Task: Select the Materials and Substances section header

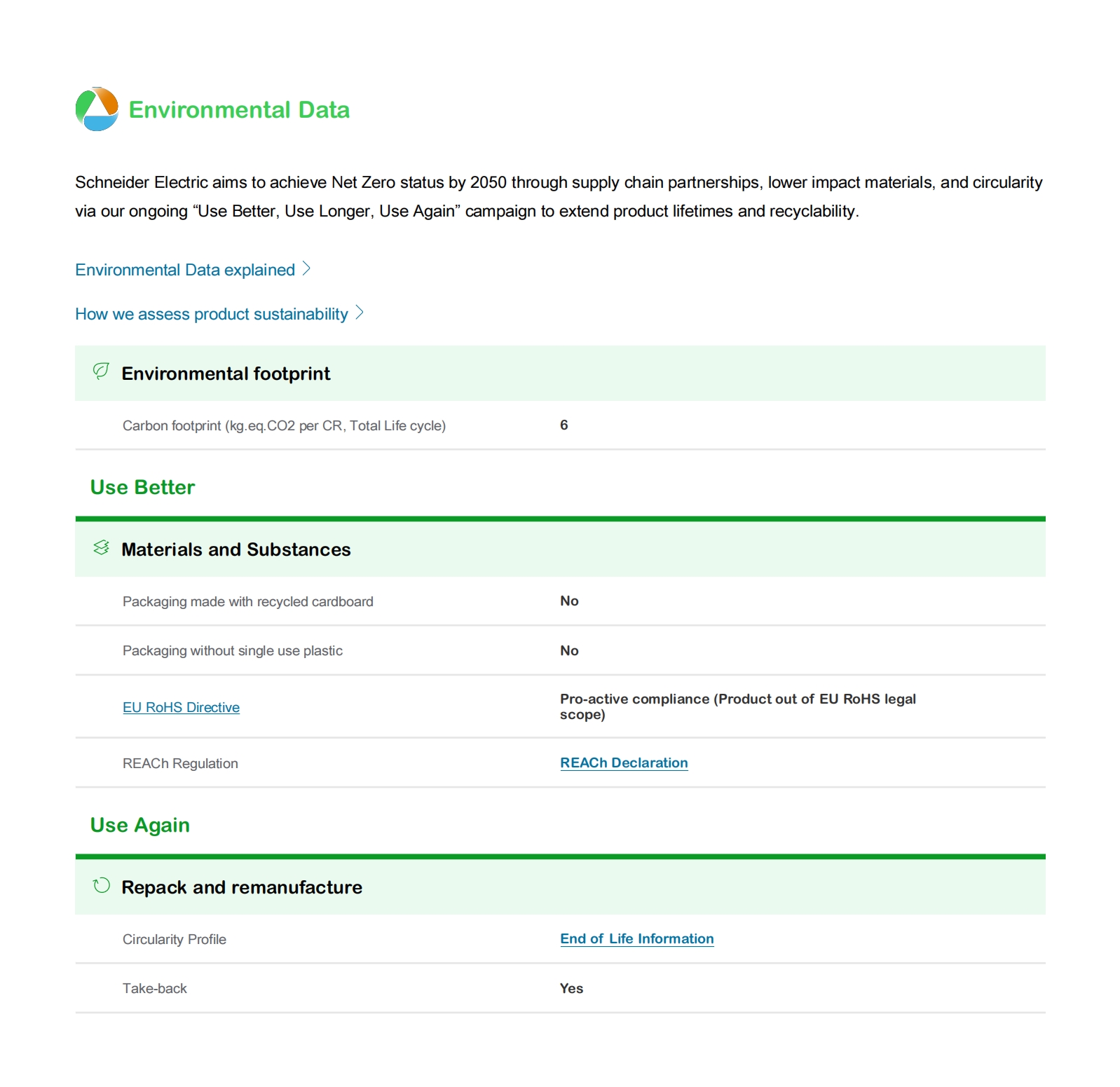Action: 235,549
